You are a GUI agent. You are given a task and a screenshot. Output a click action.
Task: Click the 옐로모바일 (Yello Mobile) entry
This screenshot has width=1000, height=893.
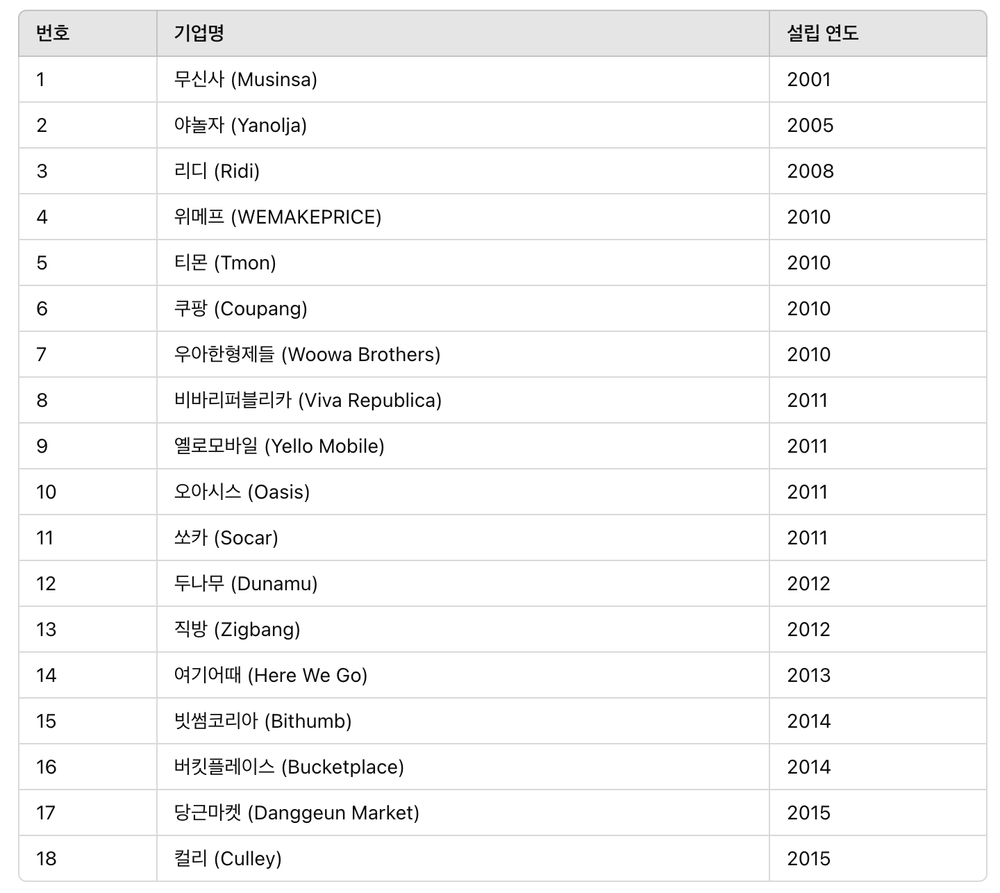(279, 446)
